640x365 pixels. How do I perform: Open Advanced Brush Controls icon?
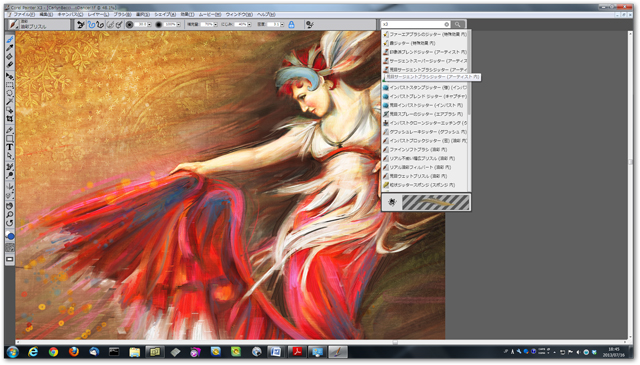(310, 24)
